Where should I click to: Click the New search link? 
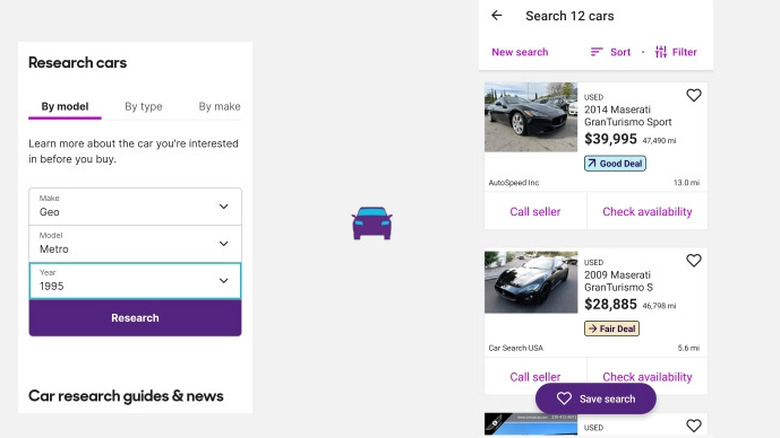coord(520,52)
